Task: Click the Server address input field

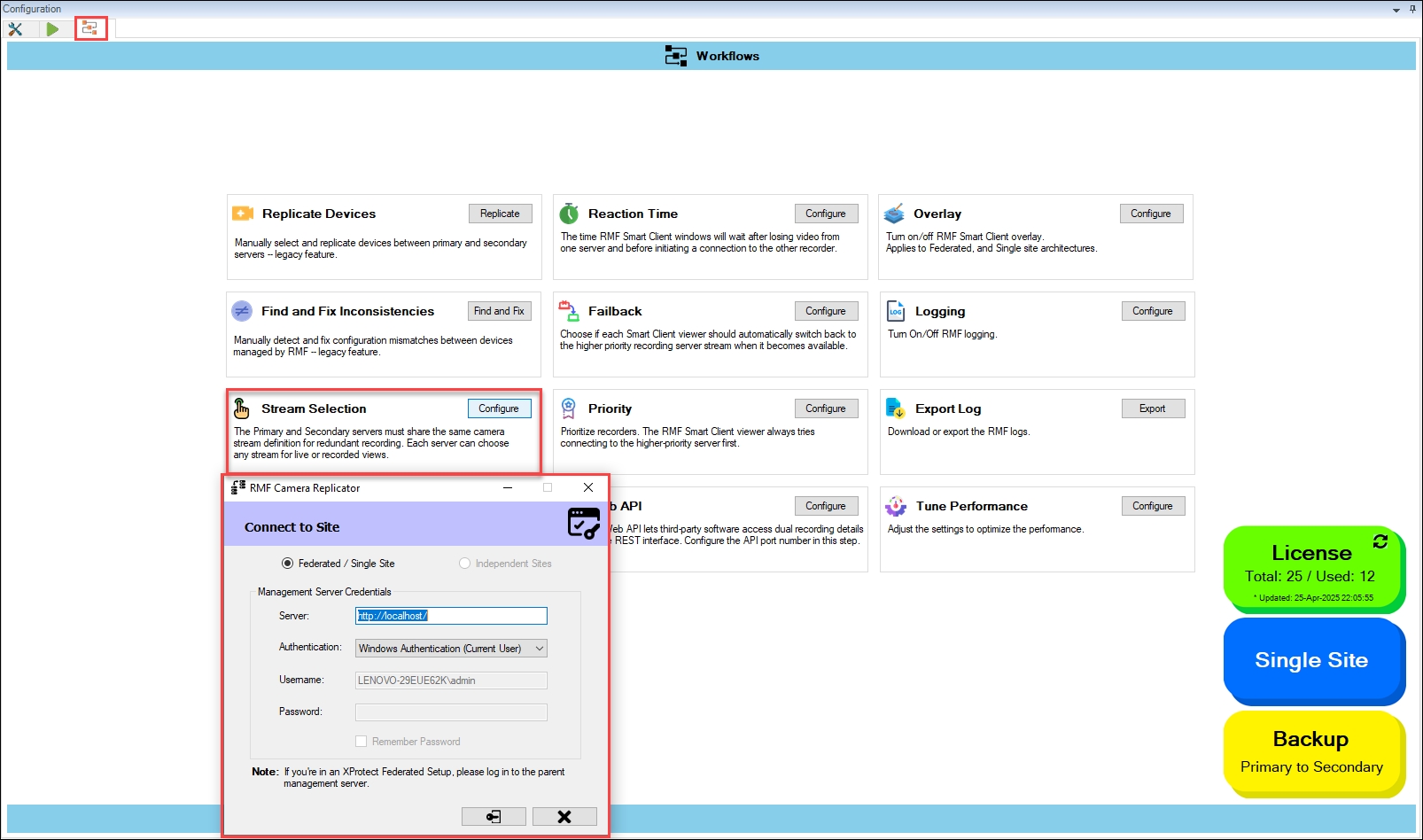Action: (x=451, y=616)
